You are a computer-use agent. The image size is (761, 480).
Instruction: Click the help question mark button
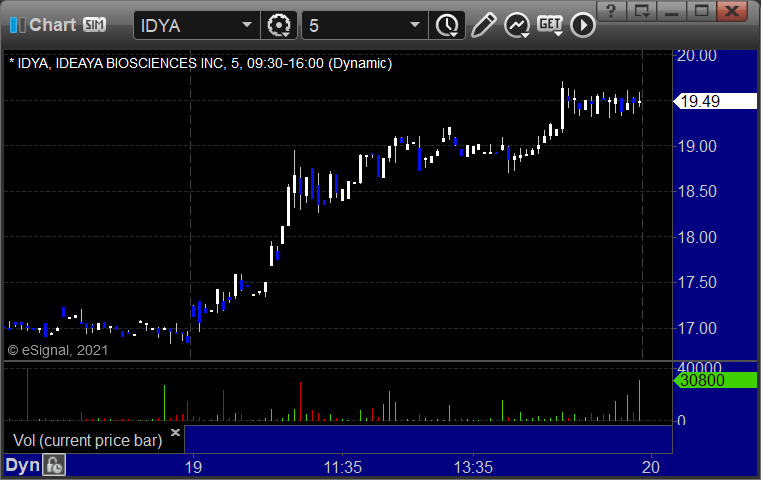point(611,11)
